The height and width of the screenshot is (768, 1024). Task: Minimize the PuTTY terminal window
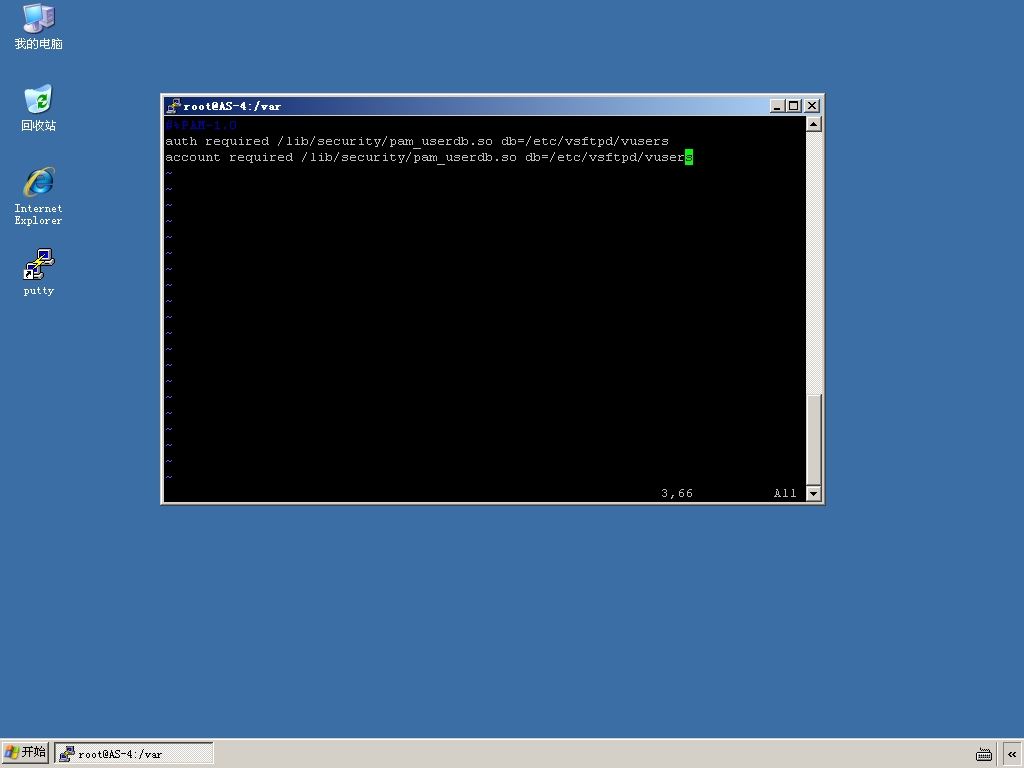(x=776, y=106)
